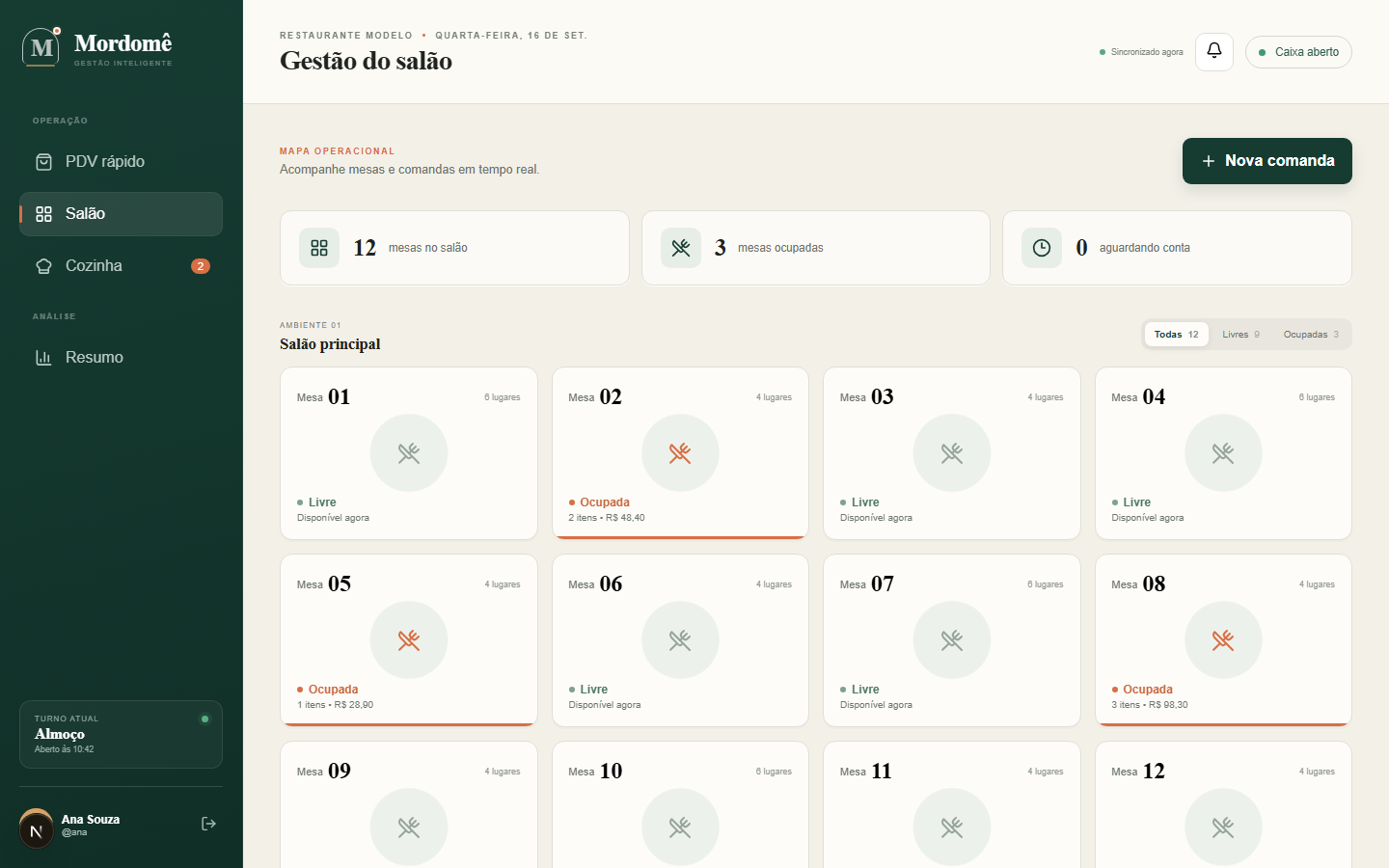Click the cutlery icon on Mesa 12

pyautogui.click(x=1223, y=827)
